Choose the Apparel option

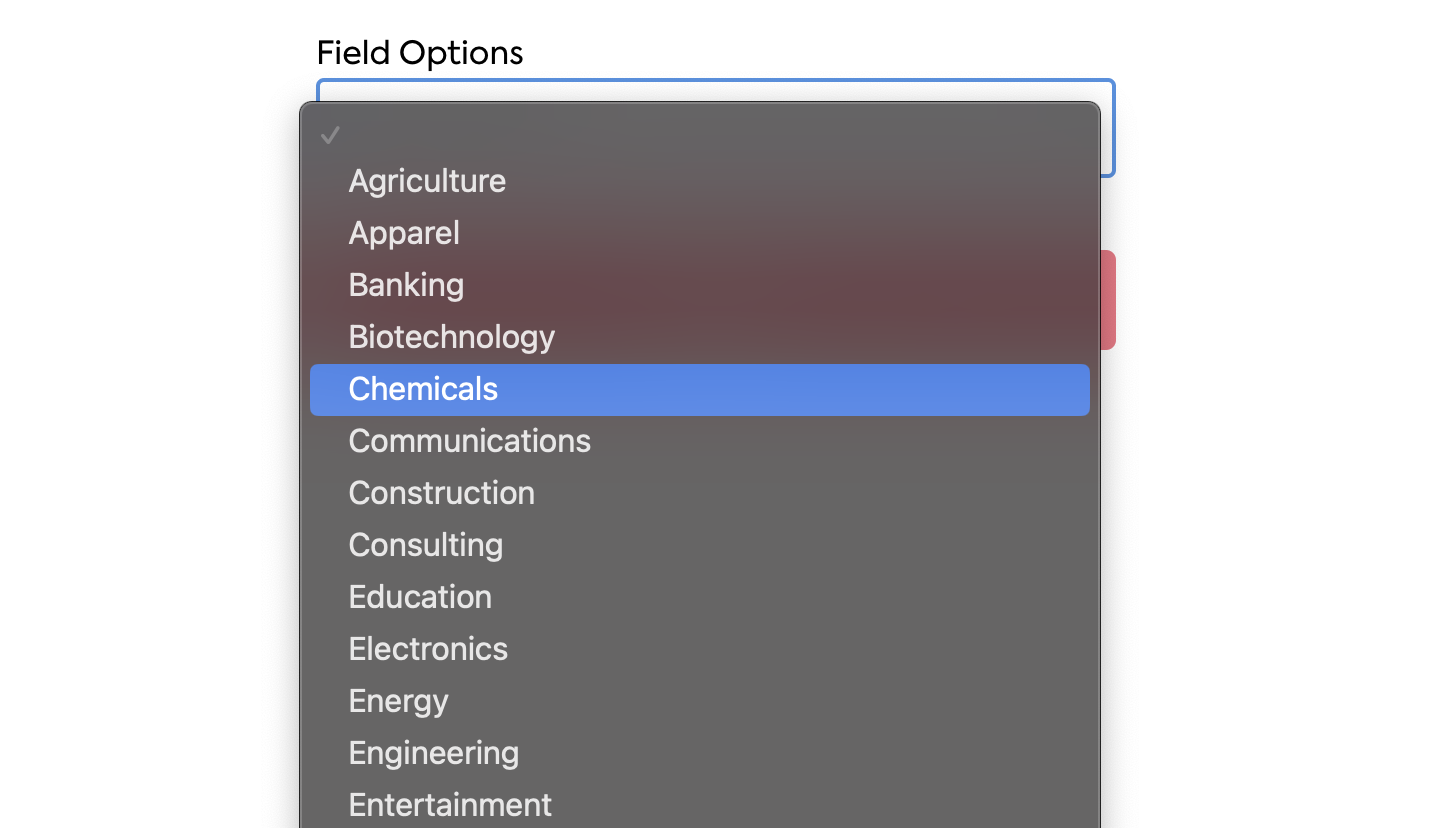[404, 233]
